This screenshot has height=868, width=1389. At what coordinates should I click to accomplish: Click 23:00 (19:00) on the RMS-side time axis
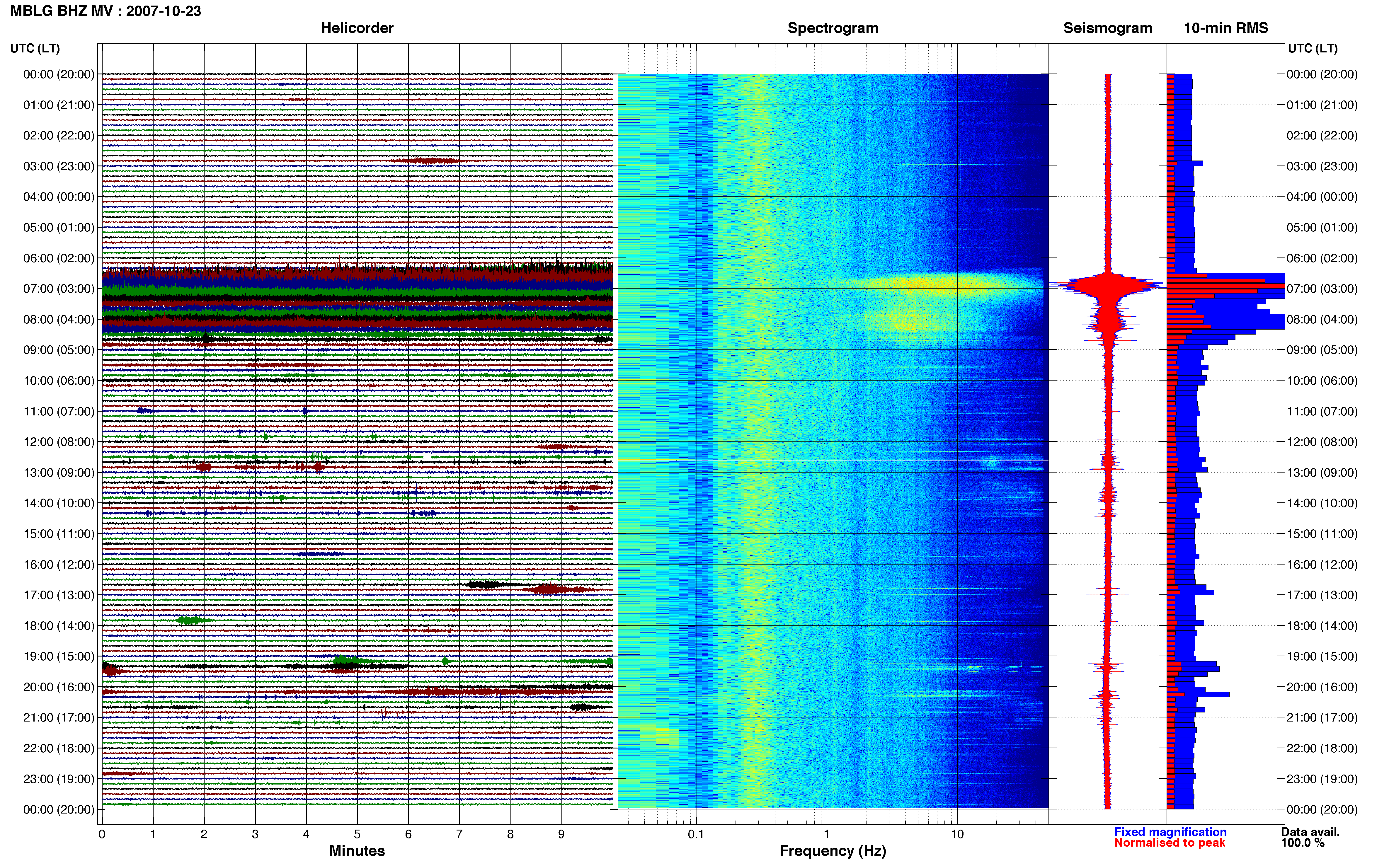tap(1322, 779)
